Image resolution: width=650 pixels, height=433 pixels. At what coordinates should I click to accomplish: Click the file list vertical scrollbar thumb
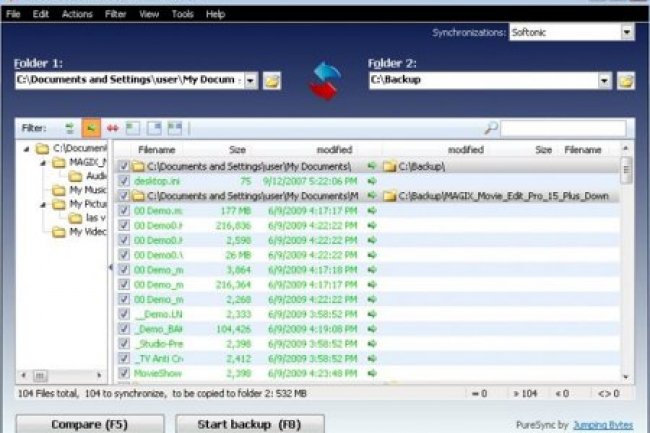[626, 170]
